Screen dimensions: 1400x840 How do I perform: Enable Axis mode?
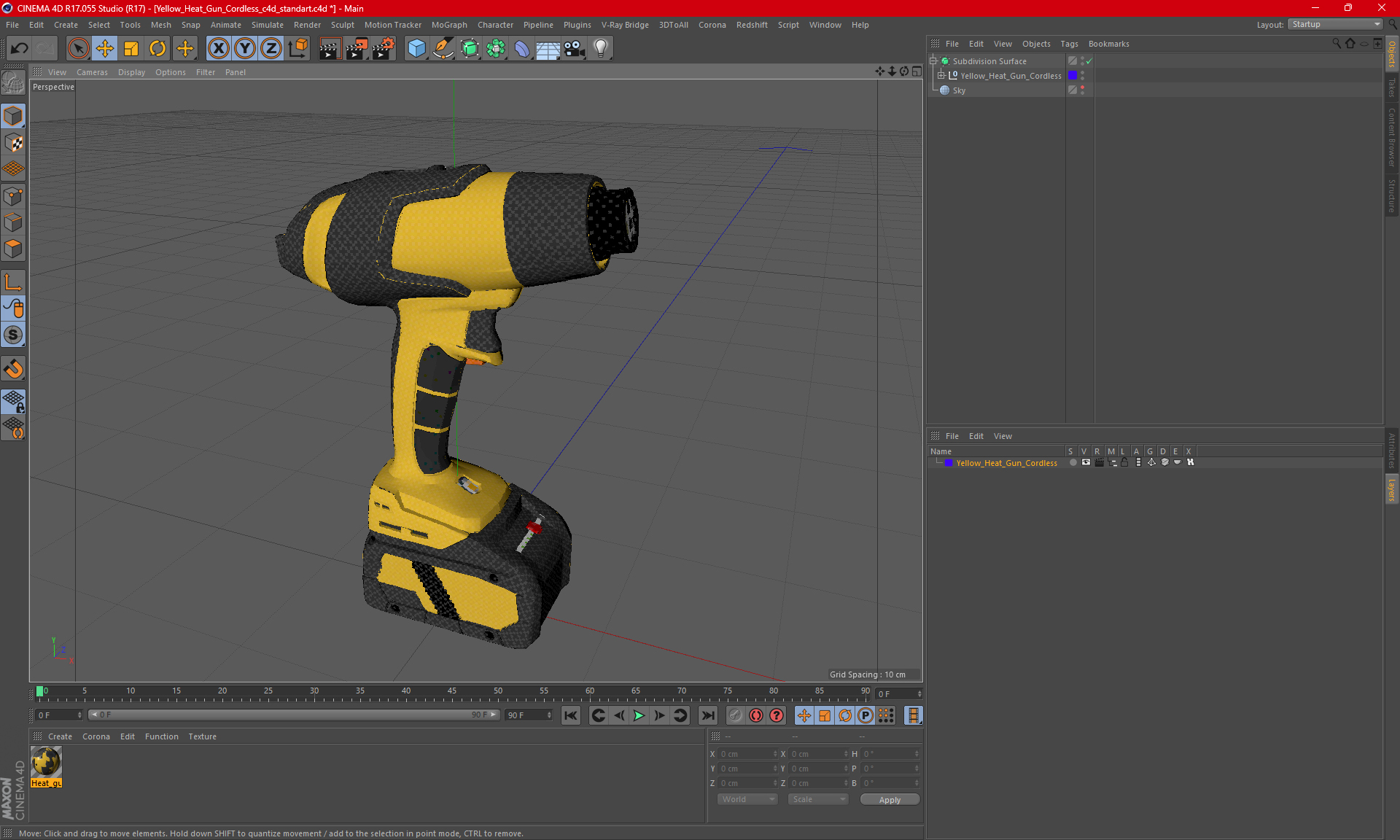[13, 282]
